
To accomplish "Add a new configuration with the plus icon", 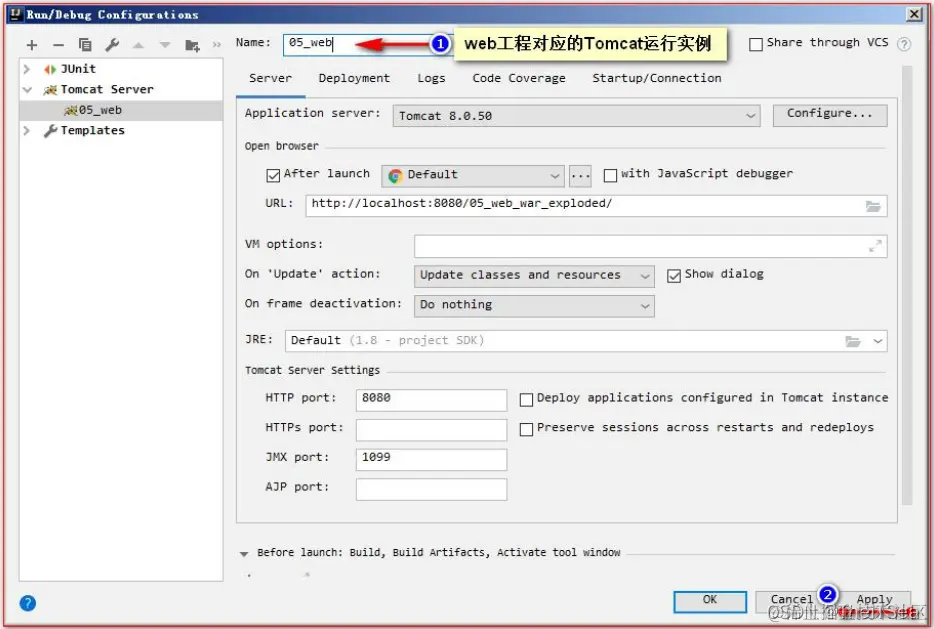I will (x=32, y=45).
